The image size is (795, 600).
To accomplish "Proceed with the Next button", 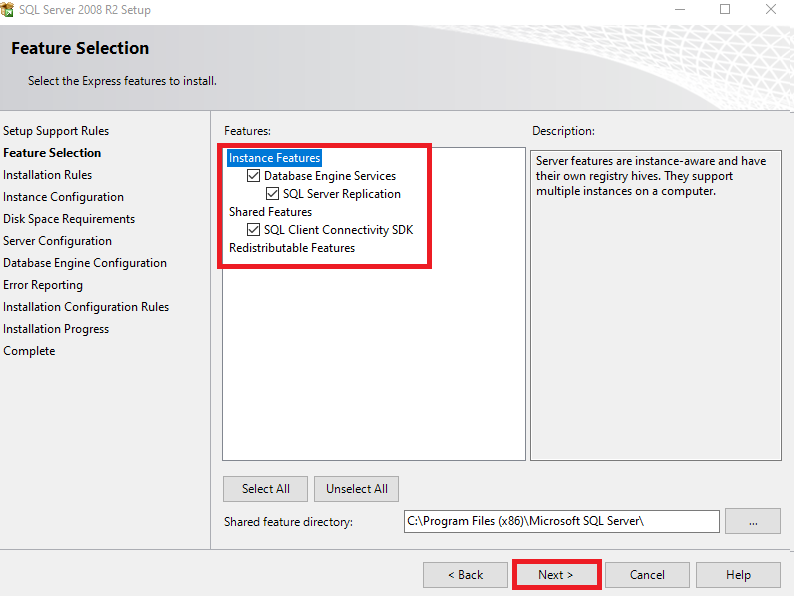I will coord(556,575).
